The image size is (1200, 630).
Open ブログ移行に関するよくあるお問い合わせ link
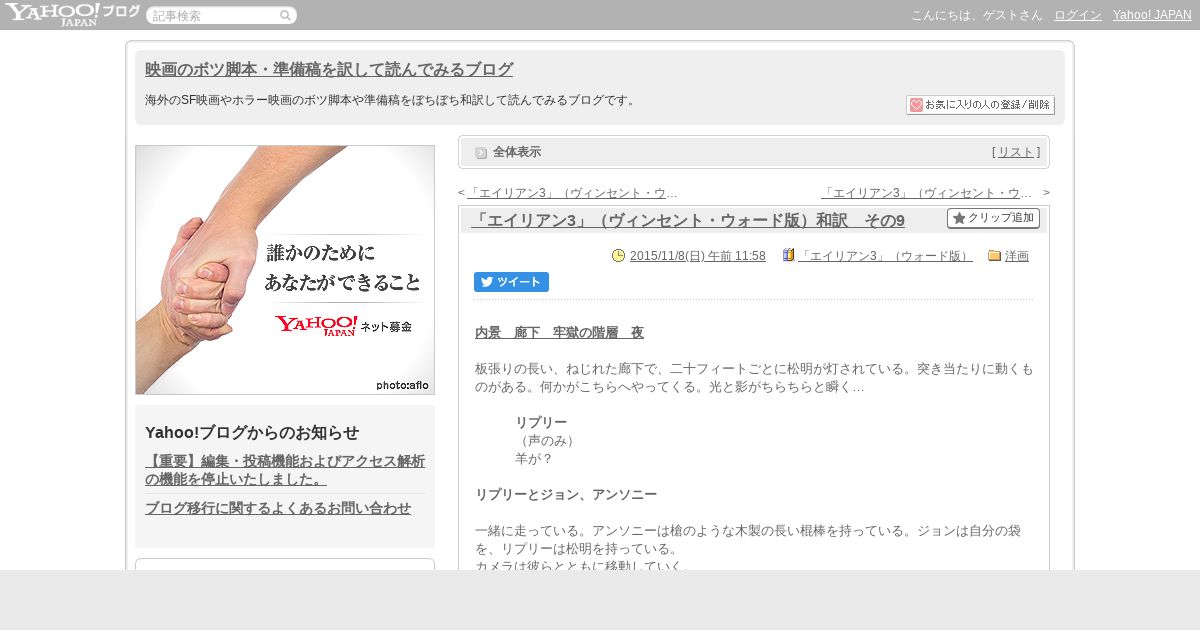click(278, 508)
